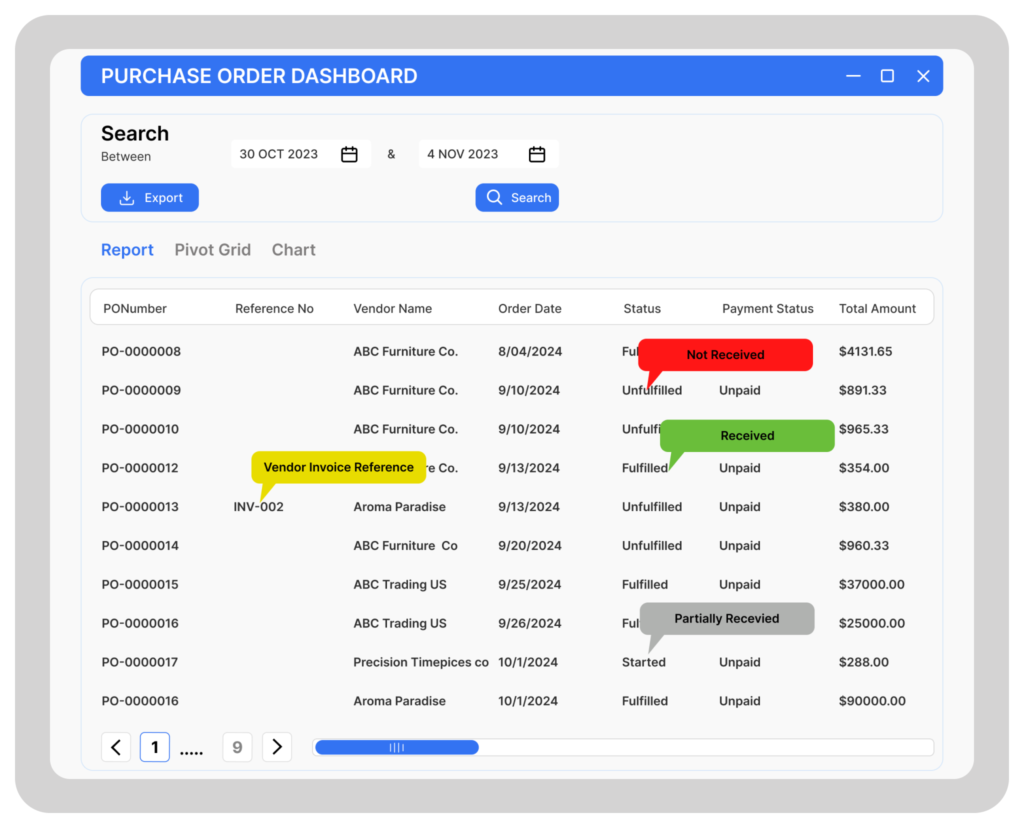Close the Purchase Order Dashboard window
The image size is (1024, 828).
(x=923, y=76)
